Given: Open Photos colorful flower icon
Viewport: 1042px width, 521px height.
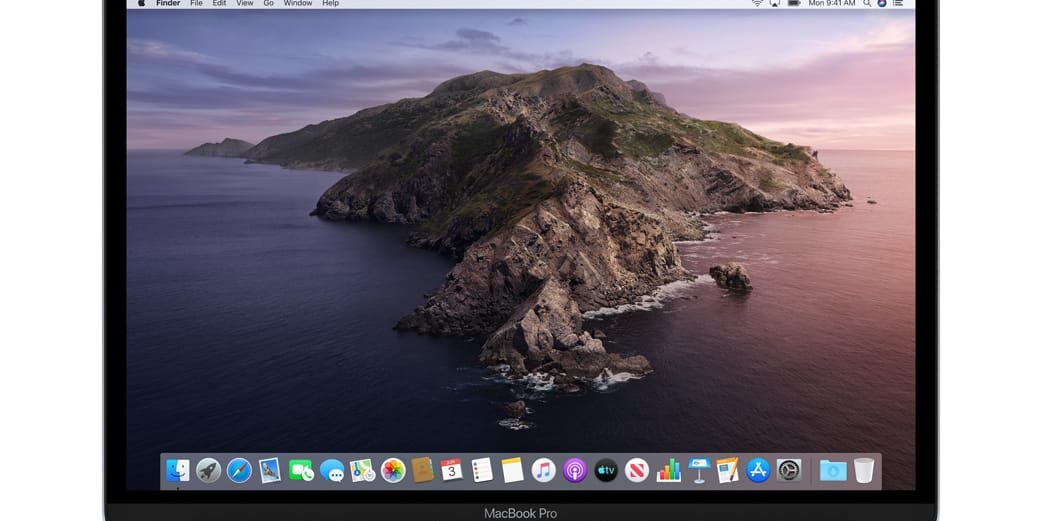Looking at the screenshot, I should (393, 470).
